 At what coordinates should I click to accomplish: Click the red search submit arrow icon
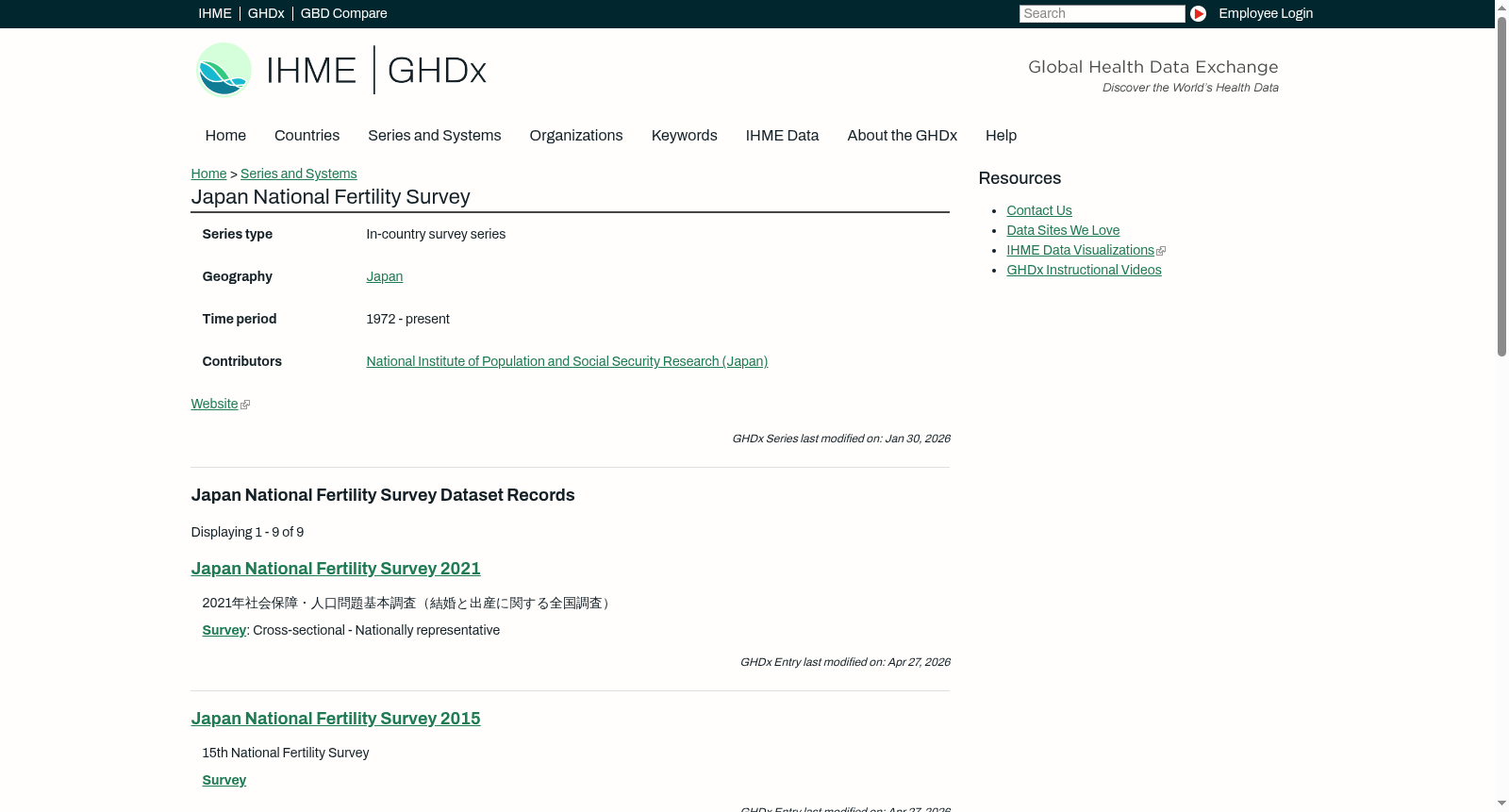1198,13
